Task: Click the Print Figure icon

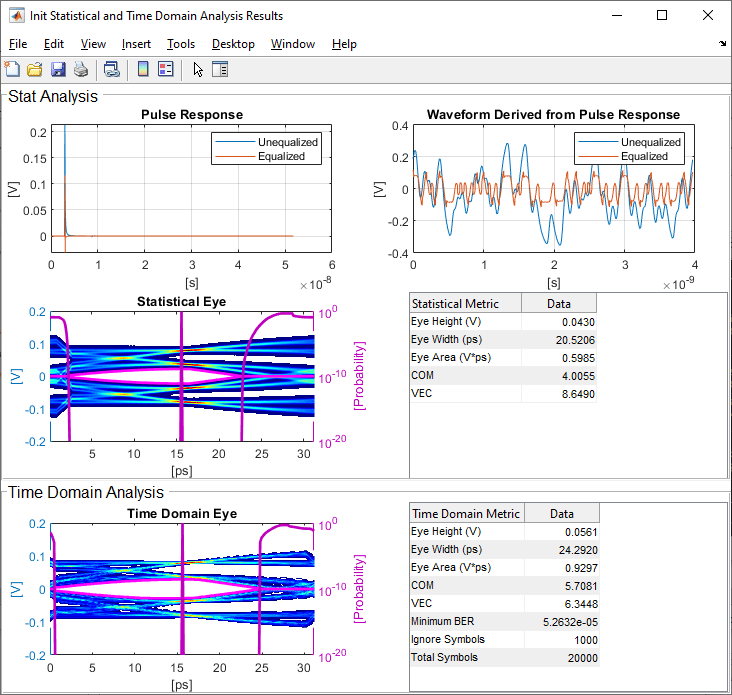Action: (x=80, y=69)
